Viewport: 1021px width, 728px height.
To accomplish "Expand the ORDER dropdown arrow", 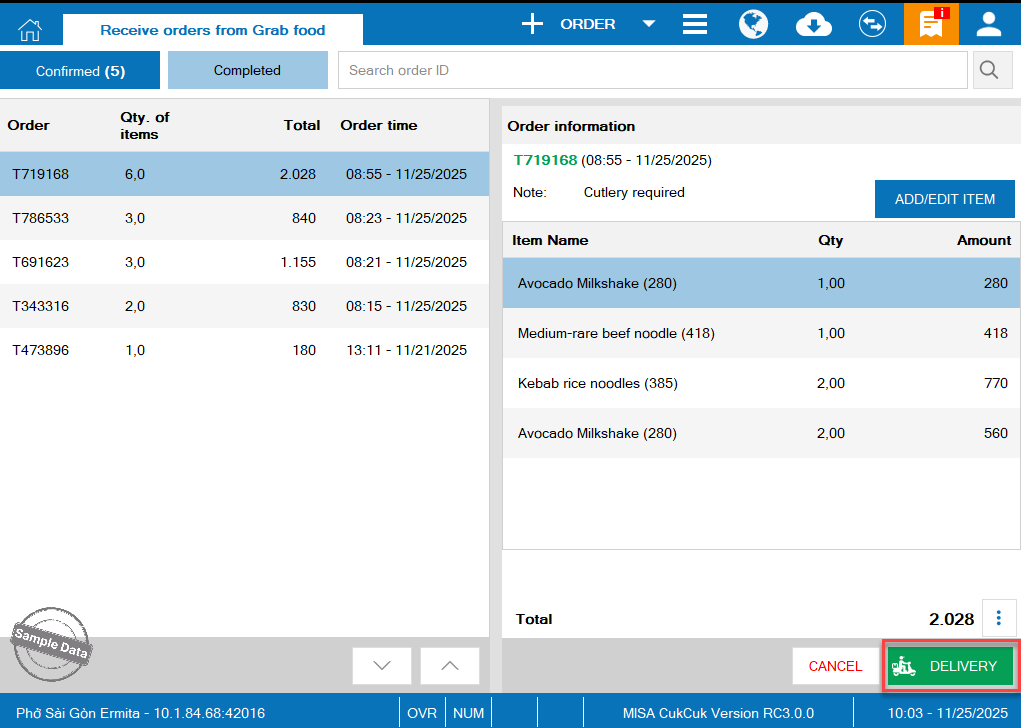I will (648, 24).
